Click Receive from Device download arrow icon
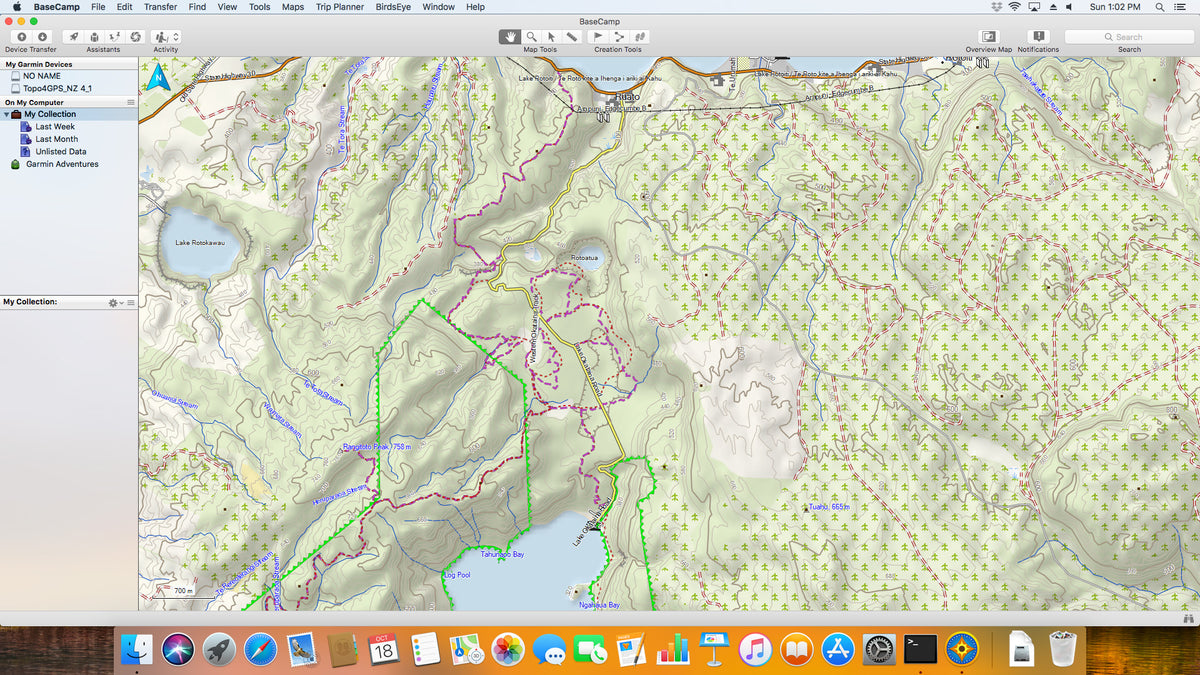 click(x=42, y=37)
